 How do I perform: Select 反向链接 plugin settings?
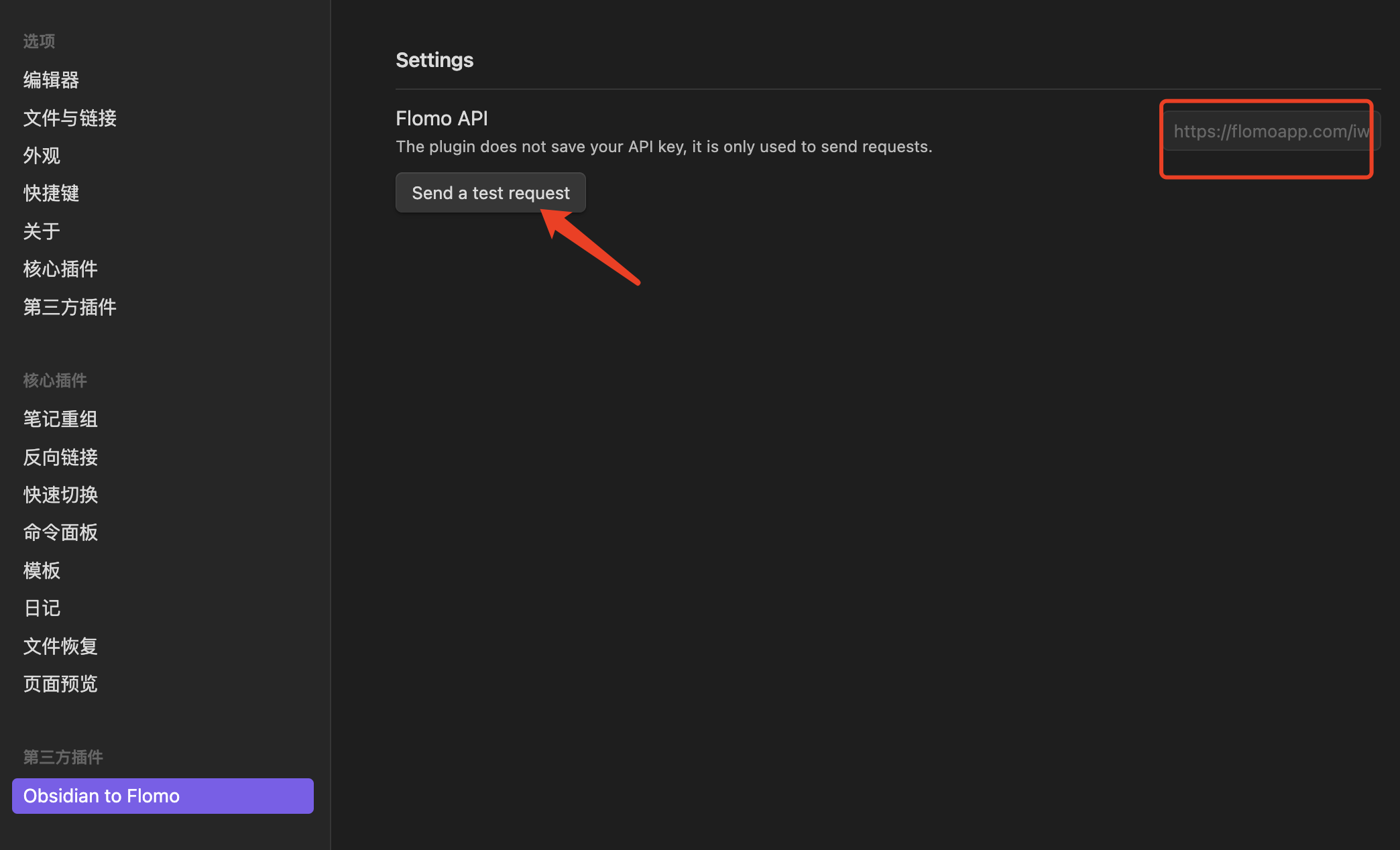pyautogui.click(x=60, y=458)
